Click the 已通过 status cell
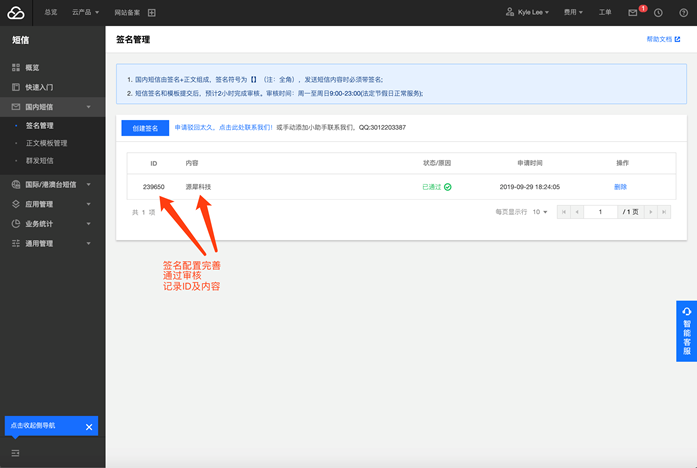Image resolution: width=697 pixels, height=468 pixels. [437, 187]
